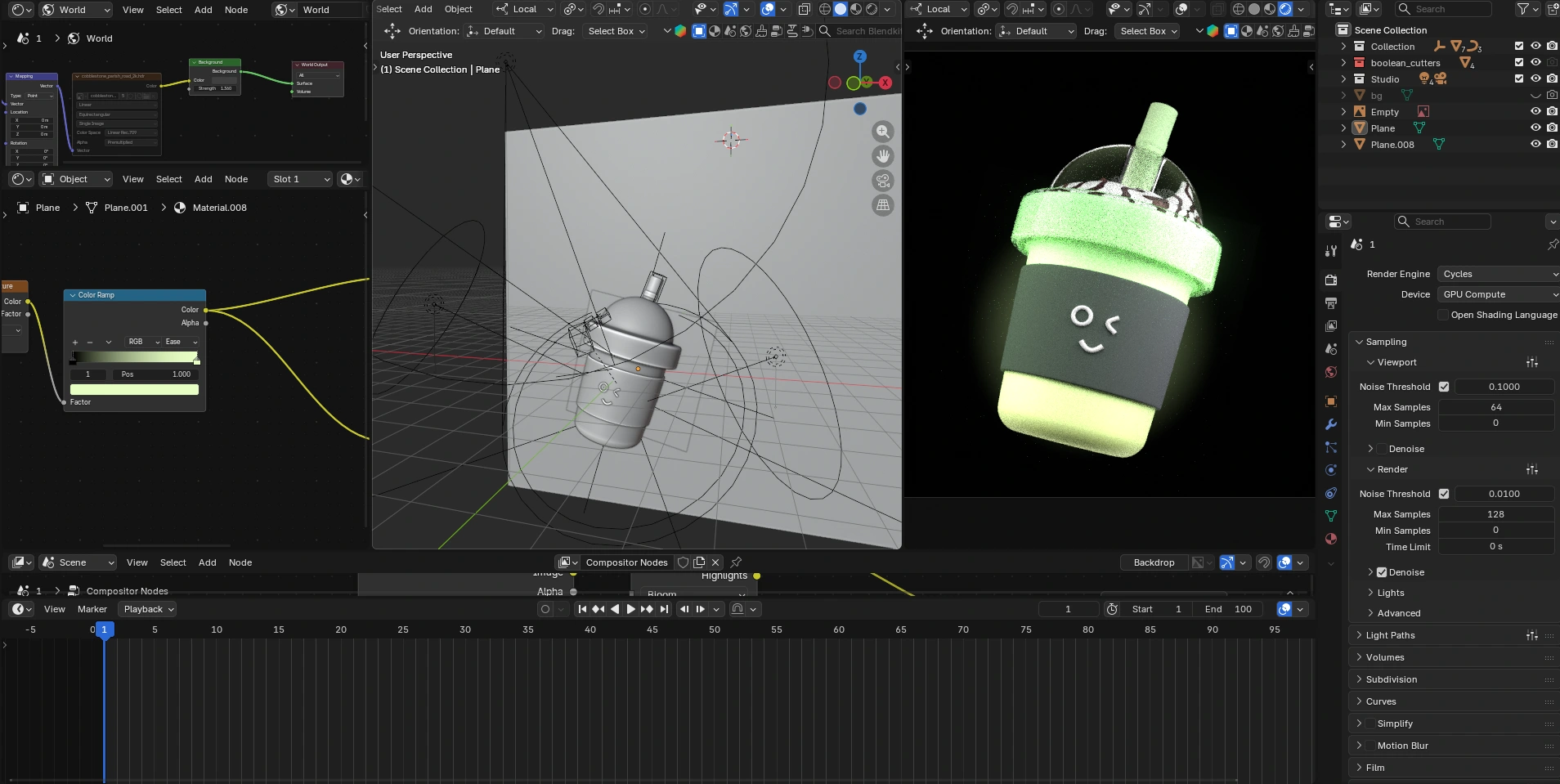This screenshot has width=1560, height=784.
Task: Open Light Paths presets icon
Action: pos(1532,635)
